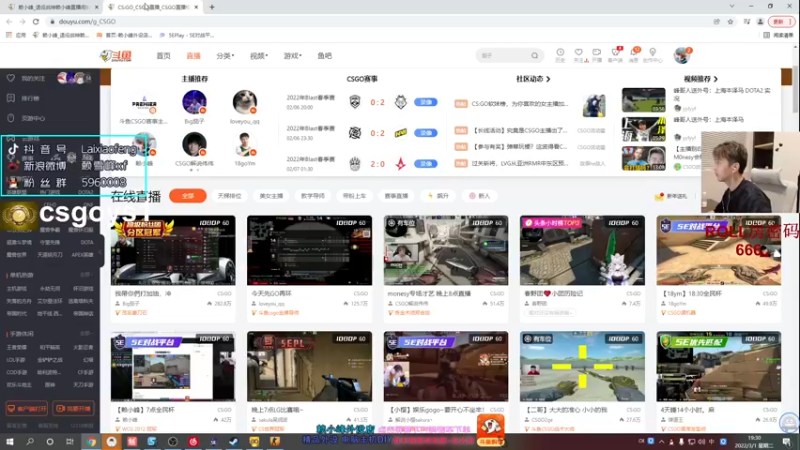This screenshot has width=800, height=450.
Task: Open 排行榜 ranking in left sidebar
Action: click(30, 98)
